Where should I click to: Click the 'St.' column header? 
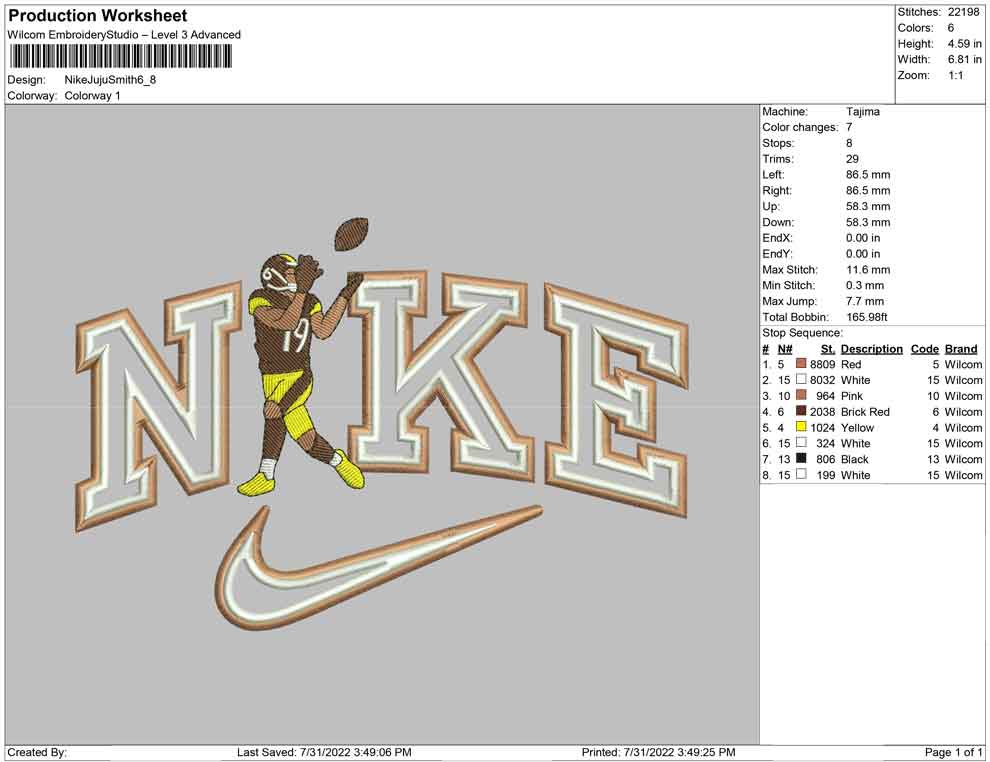tap(828, 348)
